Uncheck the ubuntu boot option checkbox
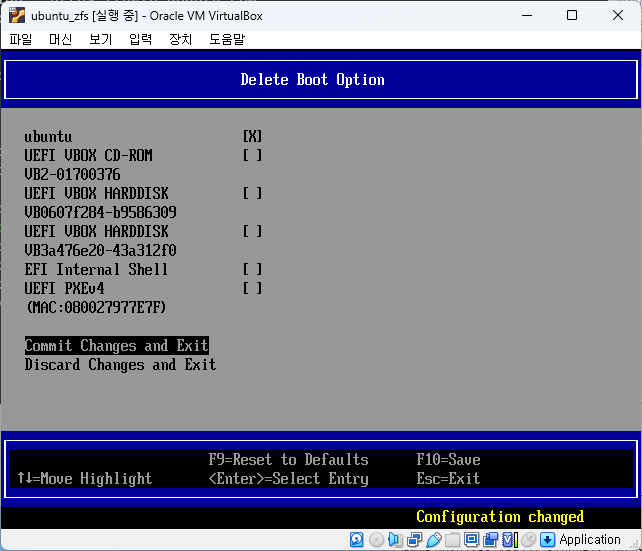Screen dimensions: 642x551 (x=252, y=137)
